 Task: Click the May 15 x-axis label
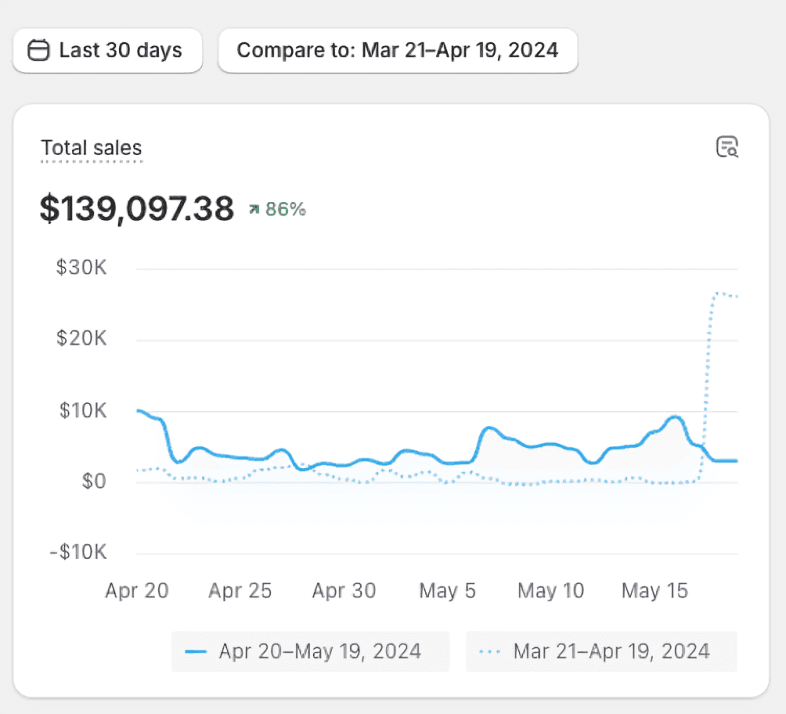pyautogui.click(x=655, y=591)
